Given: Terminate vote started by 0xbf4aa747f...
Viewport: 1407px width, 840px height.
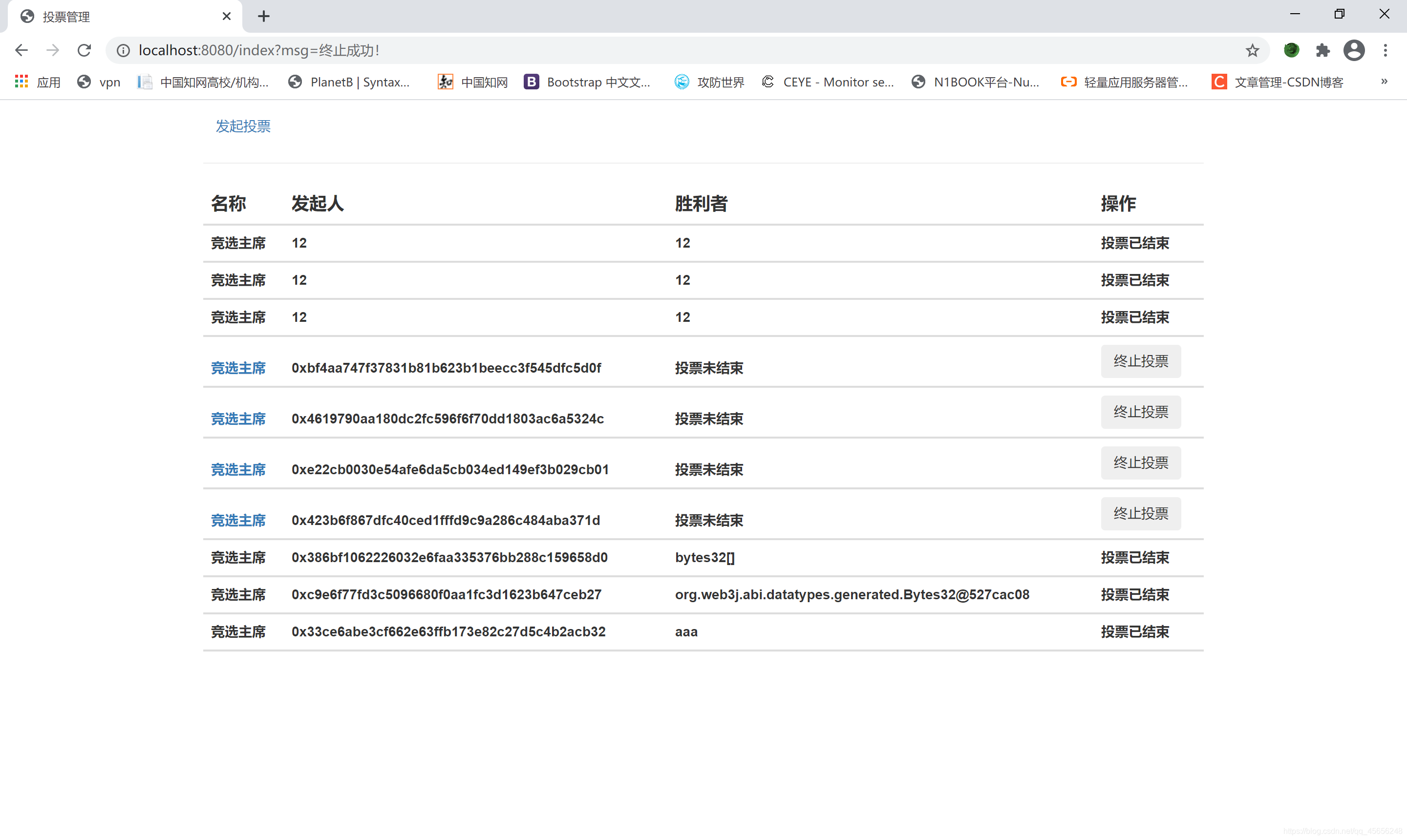Looking at the screenshot, I should tap(1140, 361).
